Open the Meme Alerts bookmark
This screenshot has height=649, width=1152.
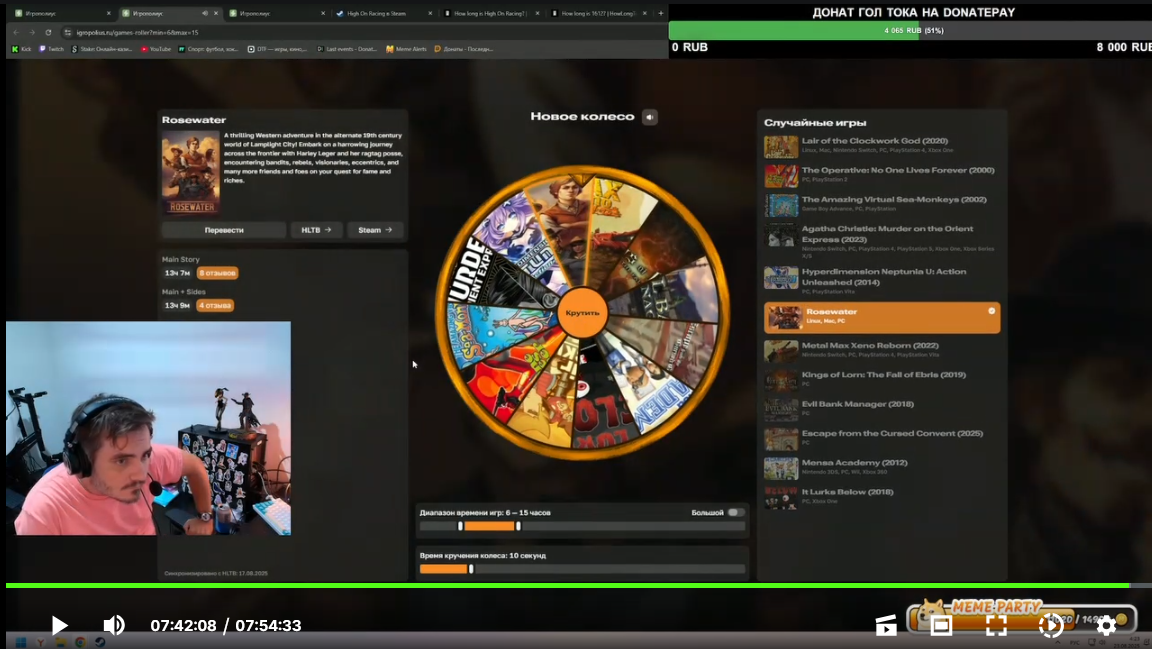406,49
